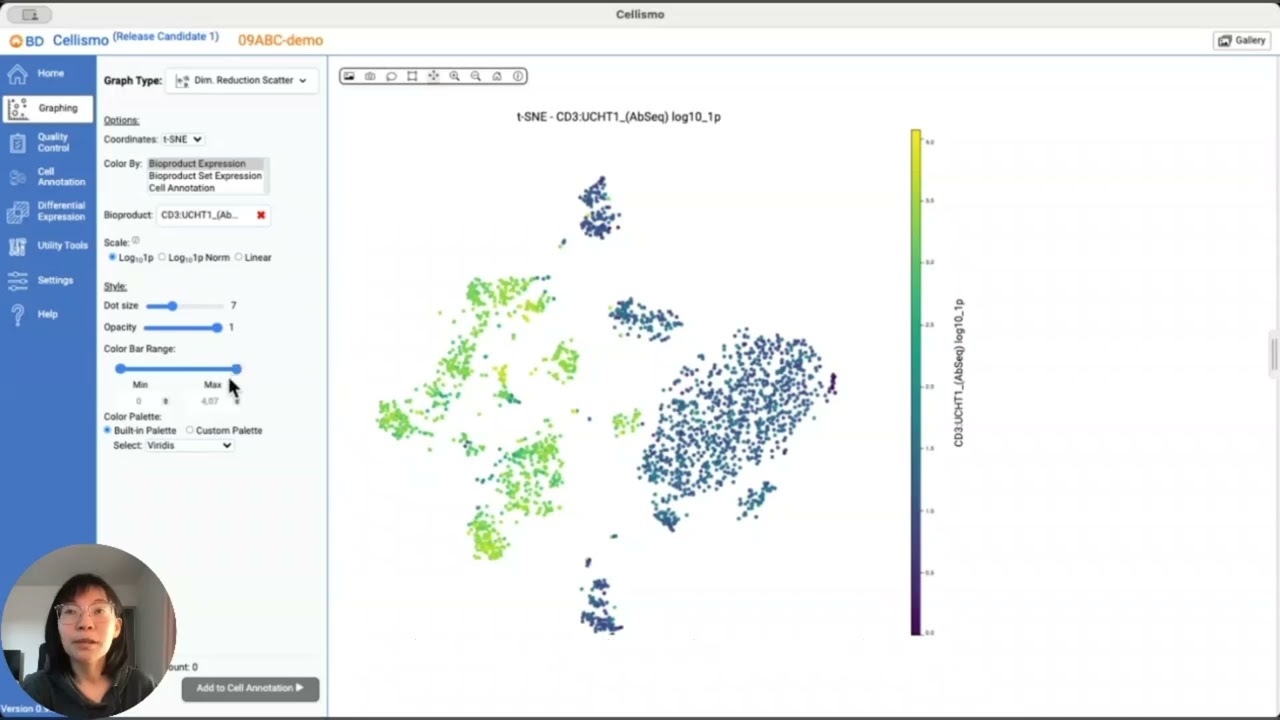The width and height of the screenshot is (1280, 720).
Task: Click the Differential Expression sidebar icon
Action: pyautogui.click(x=17, y=211)
